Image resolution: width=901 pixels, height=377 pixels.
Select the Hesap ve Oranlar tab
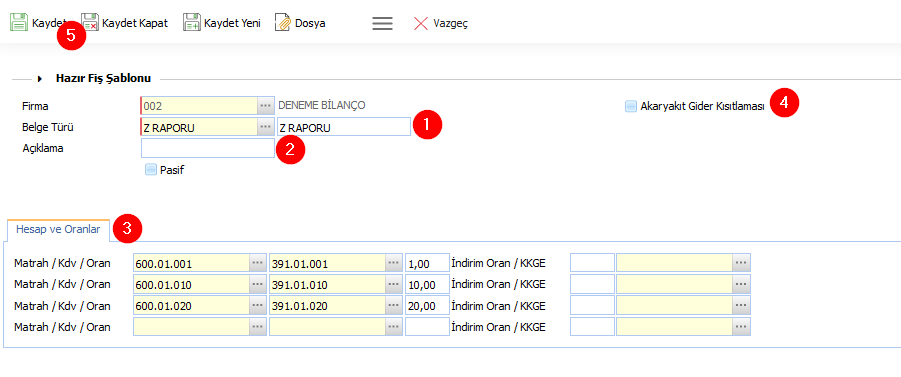tap(58, 229)
